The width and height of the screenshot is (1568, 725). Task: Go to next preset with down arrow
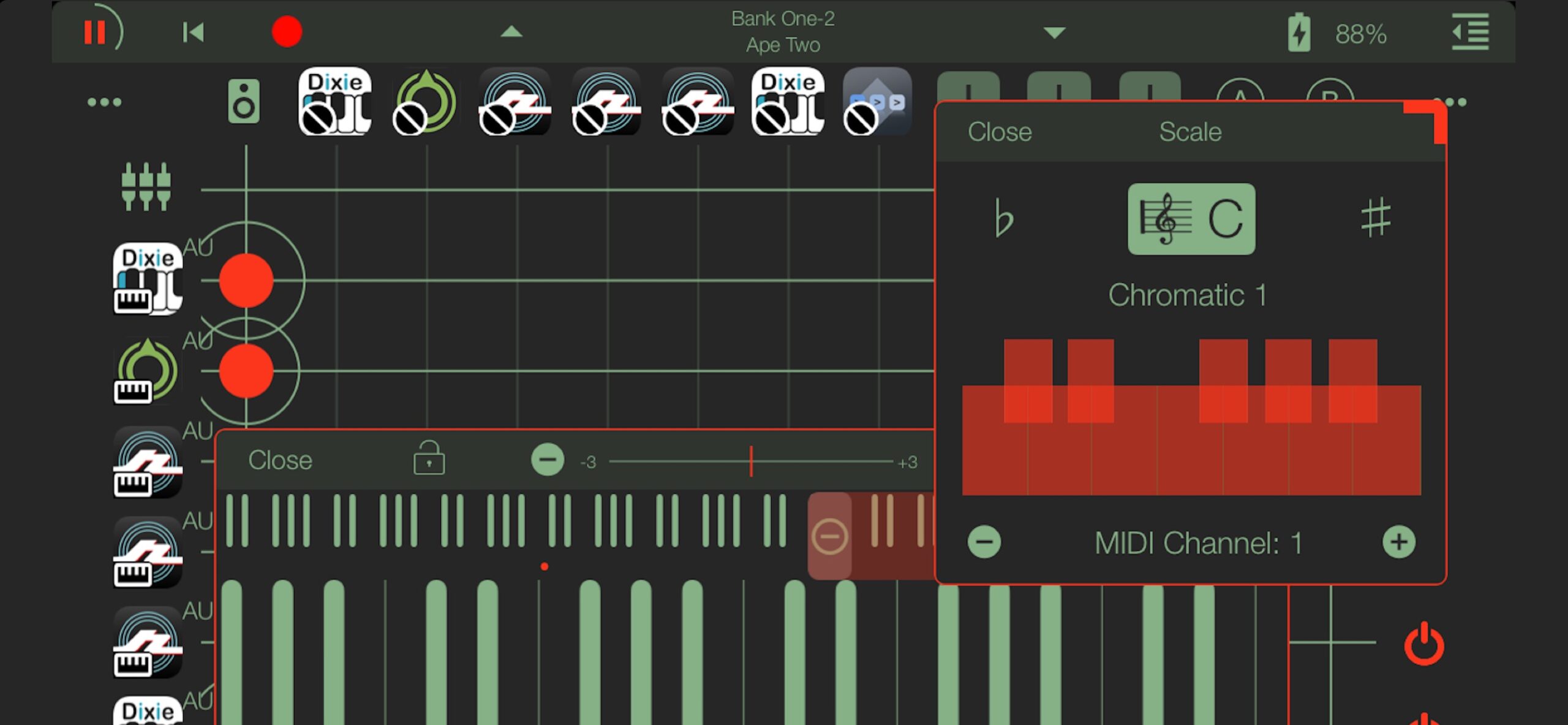pyautogui.click(x=1054, y=32)
